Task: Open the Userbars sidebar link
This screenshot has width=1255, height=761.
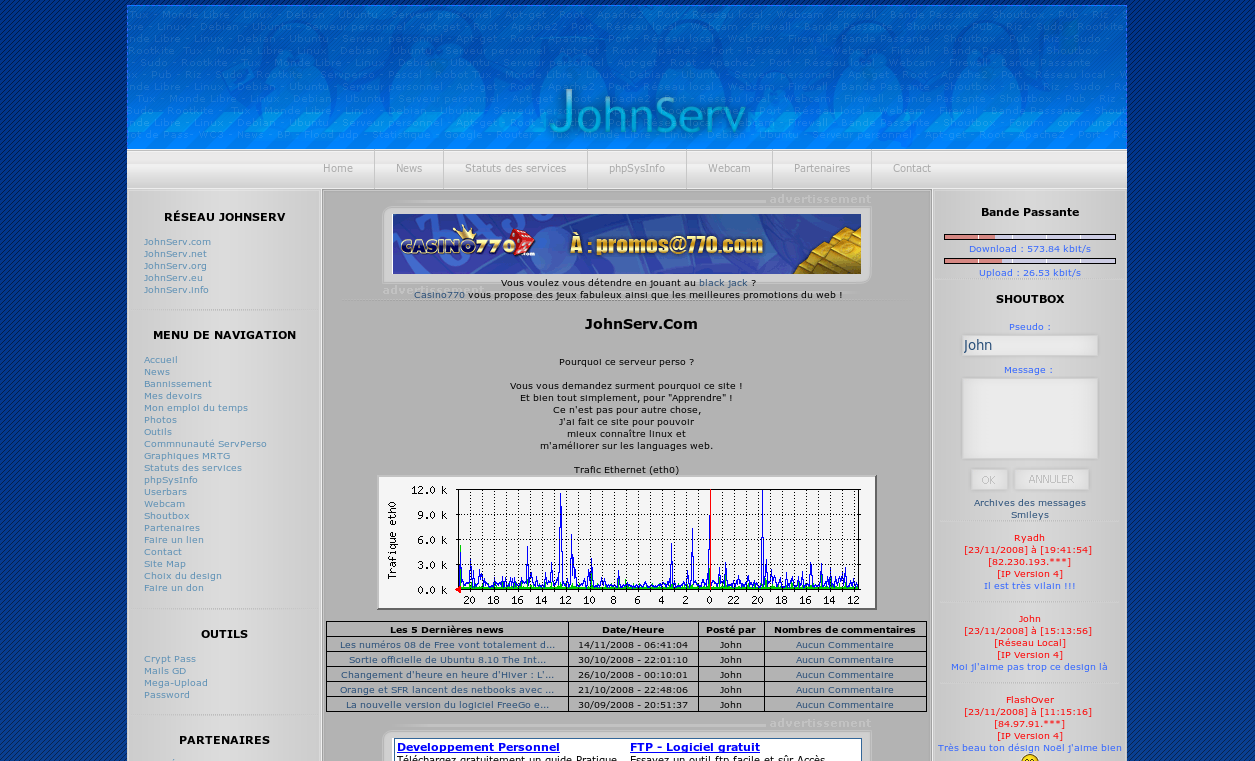Action: tap(165, 492)
